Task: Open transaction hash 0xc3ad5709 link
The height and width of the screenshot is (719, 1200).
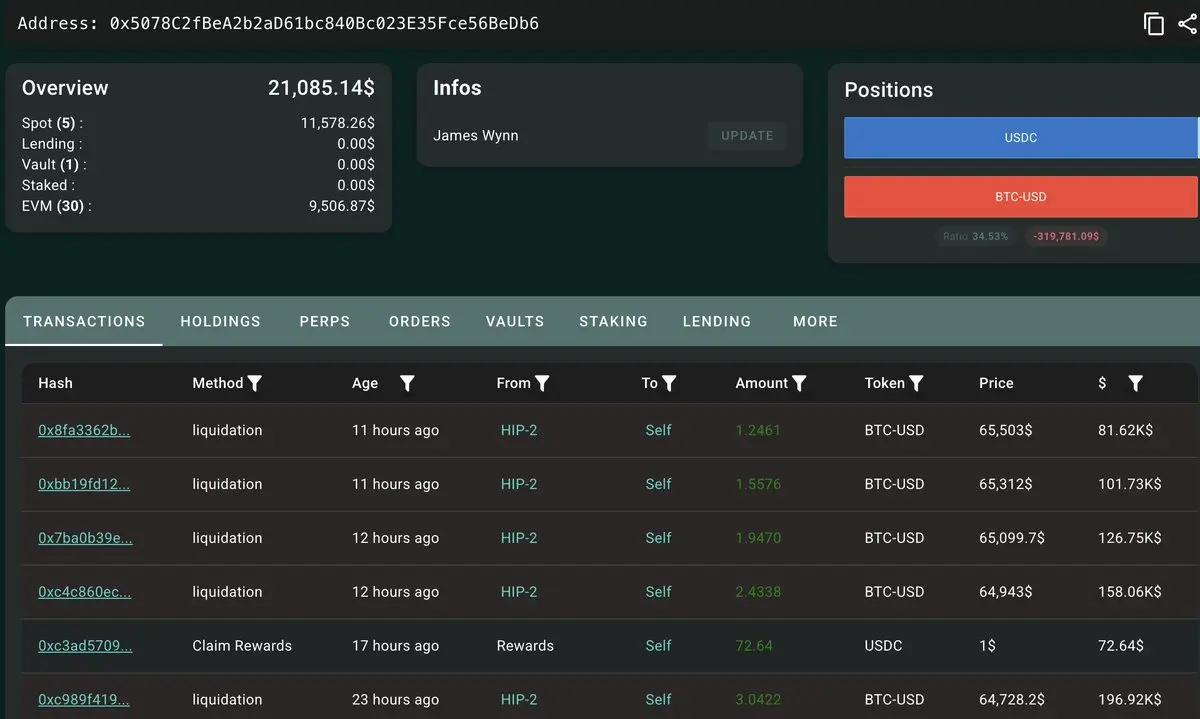Action: (85, 646)
